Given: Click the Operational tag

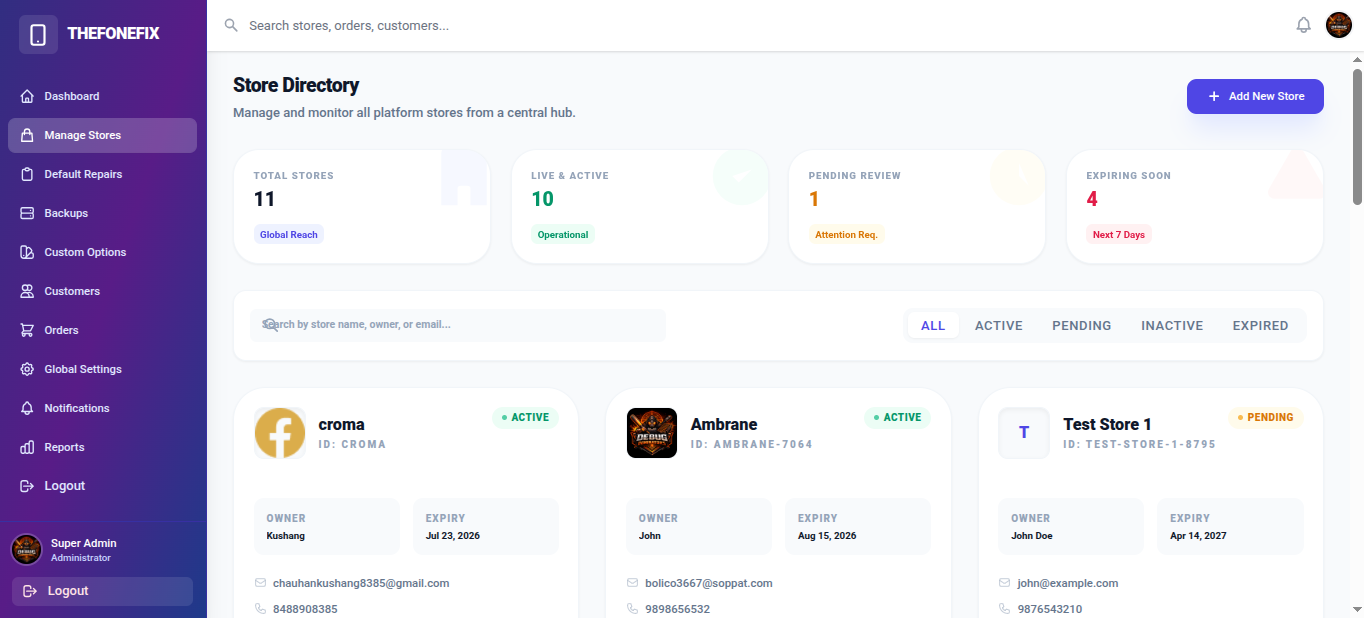Looking at the screenshot, I should point(563,235).
